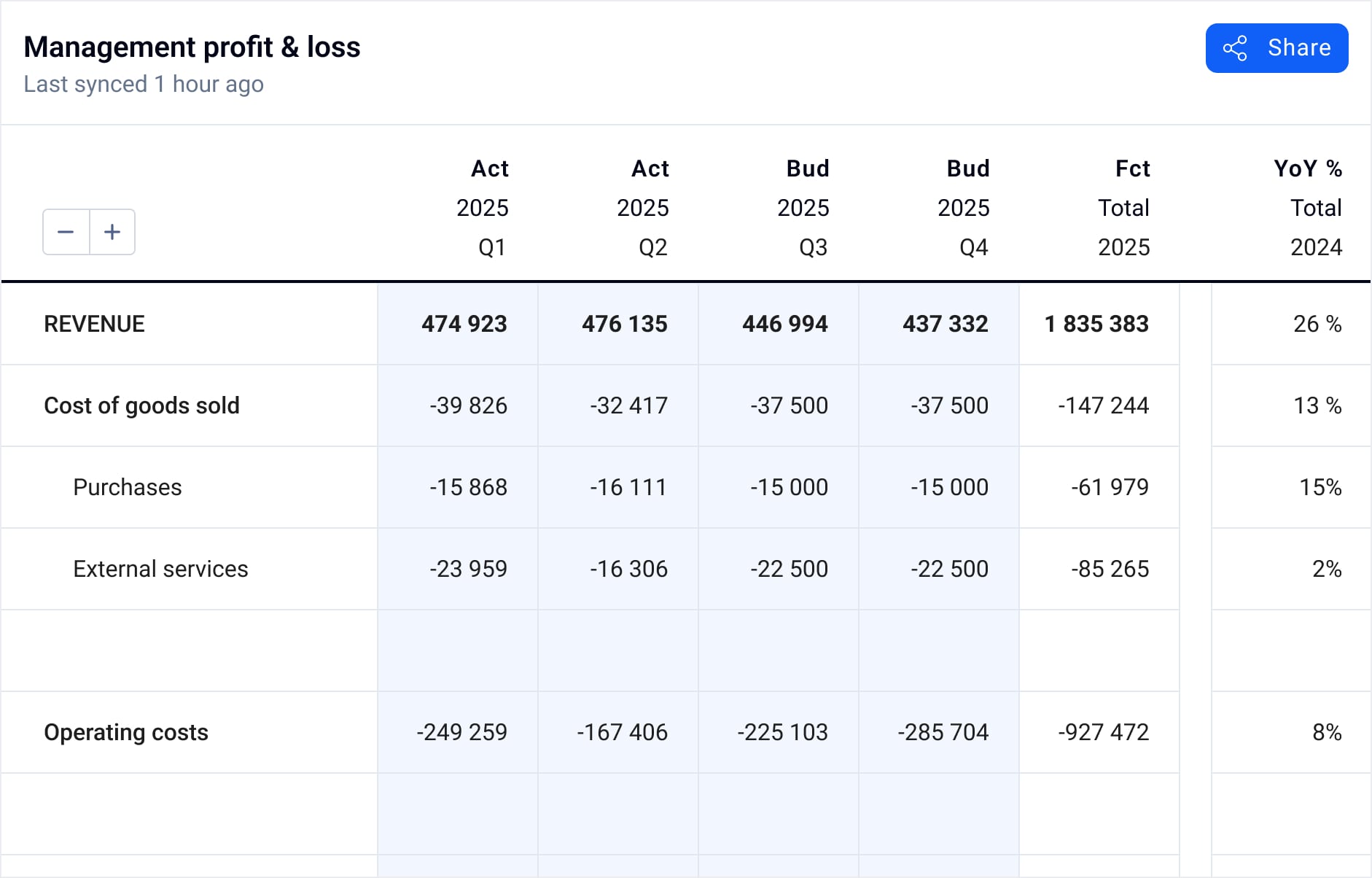Screen dimensions: 1372x878
Task: Click the Bud 2025 Q4 column header
Action: coord(964,208)
